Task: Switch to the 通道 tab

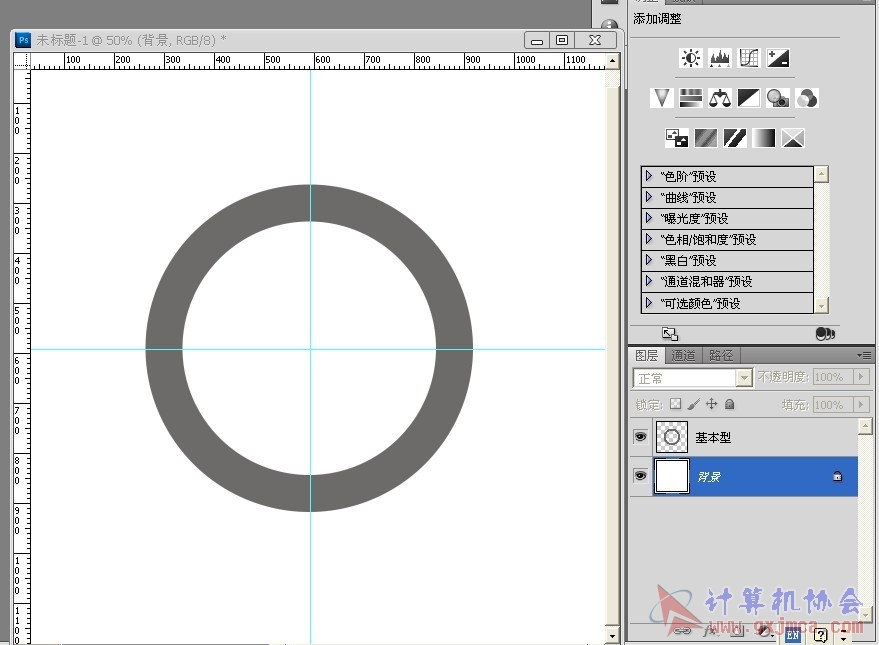Action: pos(683,355)
